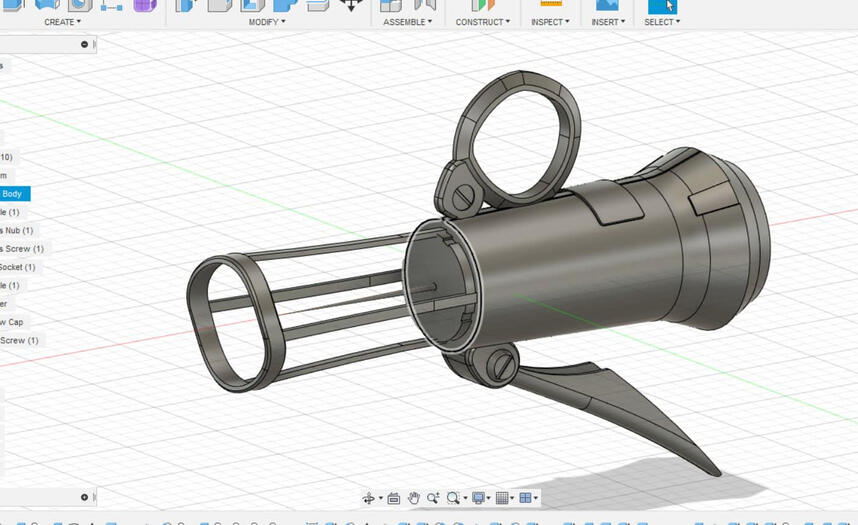Screen dimensions: 858x525
Task: Collapse the browser panel with minus button
Action: [x=84, y=45]
